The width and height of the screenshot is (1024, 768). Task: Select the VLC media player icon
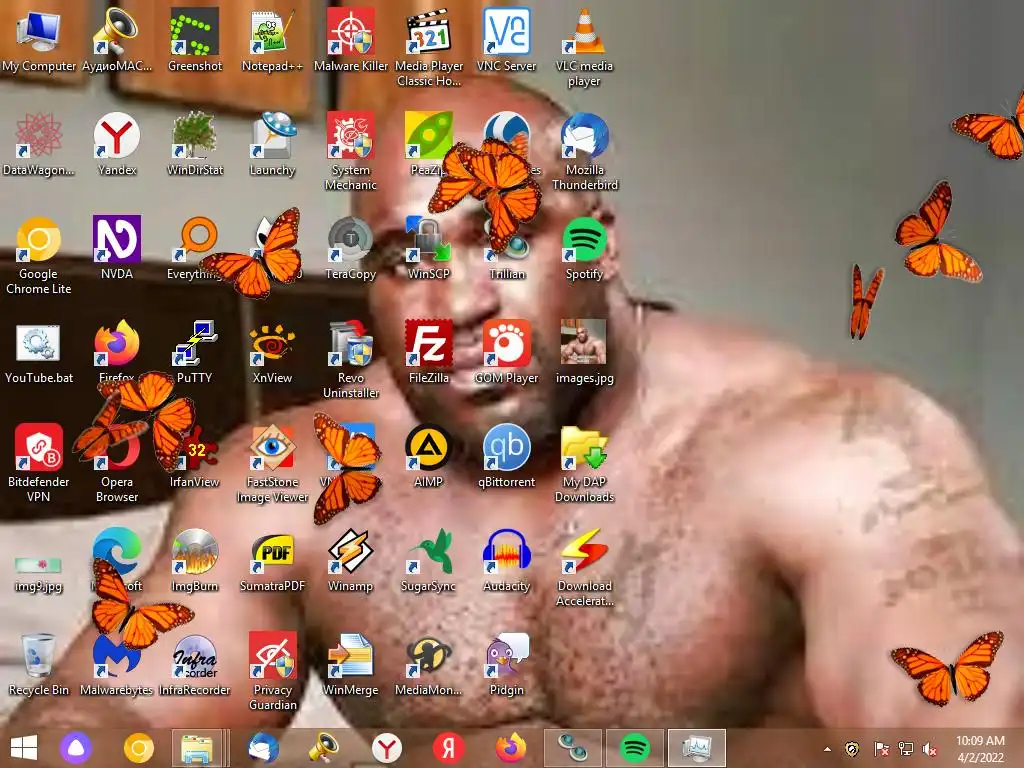coord(584,48)
